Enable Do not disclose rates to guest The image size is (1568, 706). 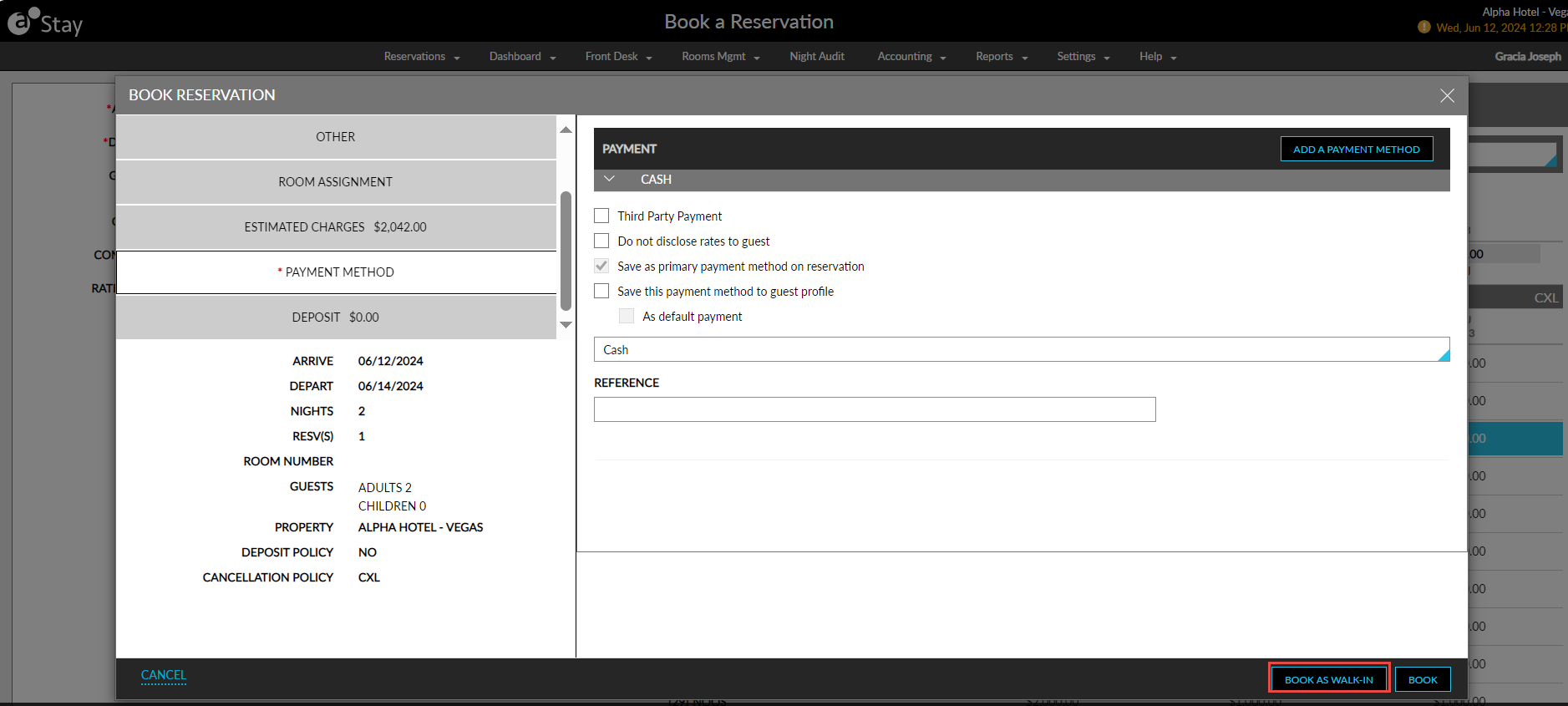click(x=601, y=241)
